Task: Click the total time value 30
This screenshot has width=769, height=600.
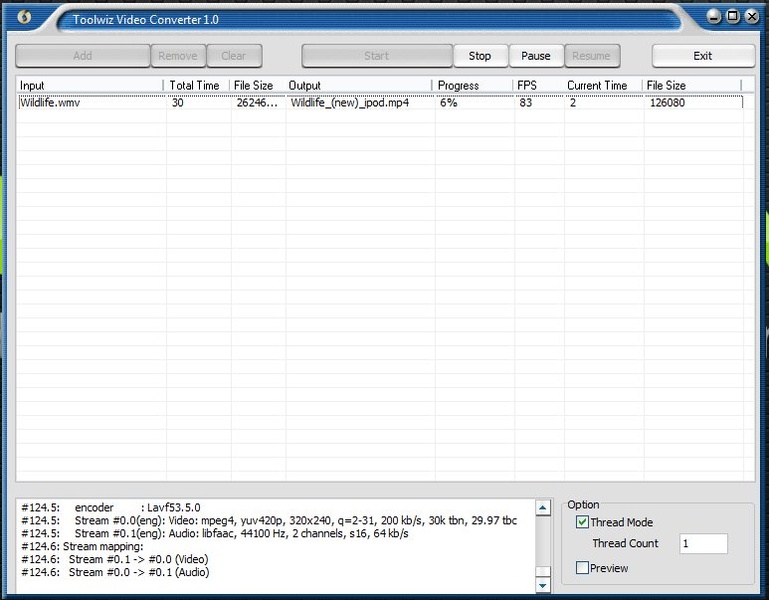Action: (x=178, y=103)
